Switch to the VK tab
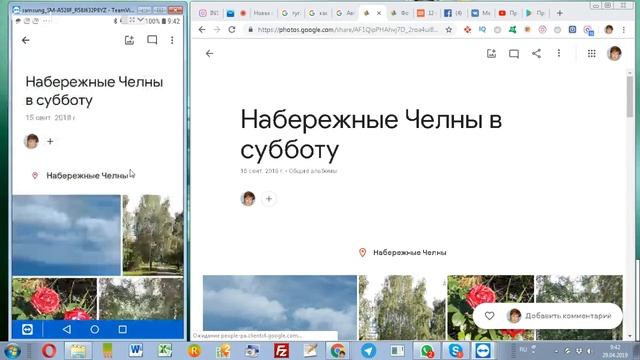This screenshot has height=360, width=640. click(480, 13)
